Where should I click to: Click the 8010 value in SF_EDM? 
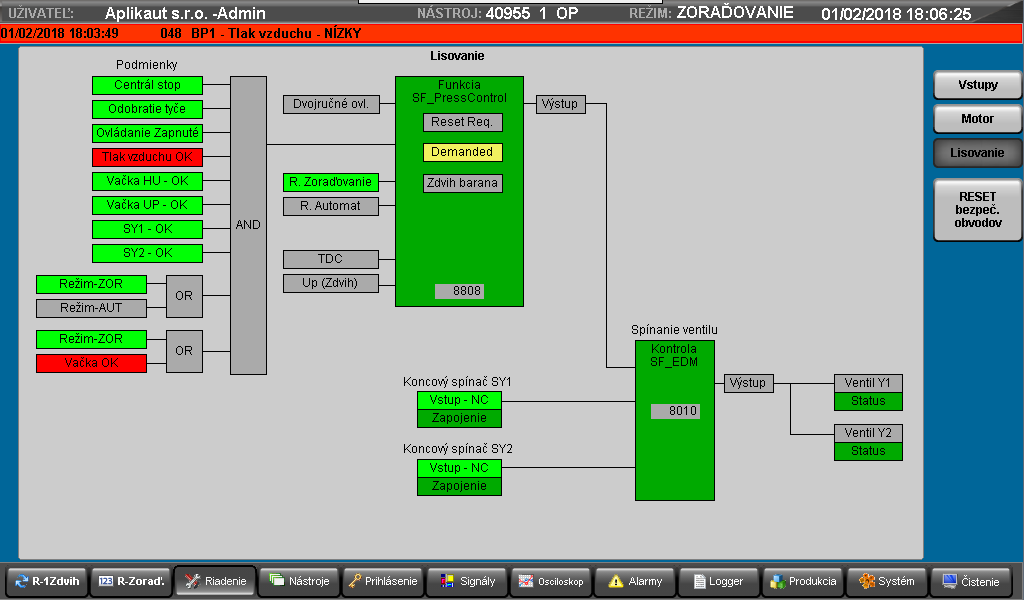675,411
